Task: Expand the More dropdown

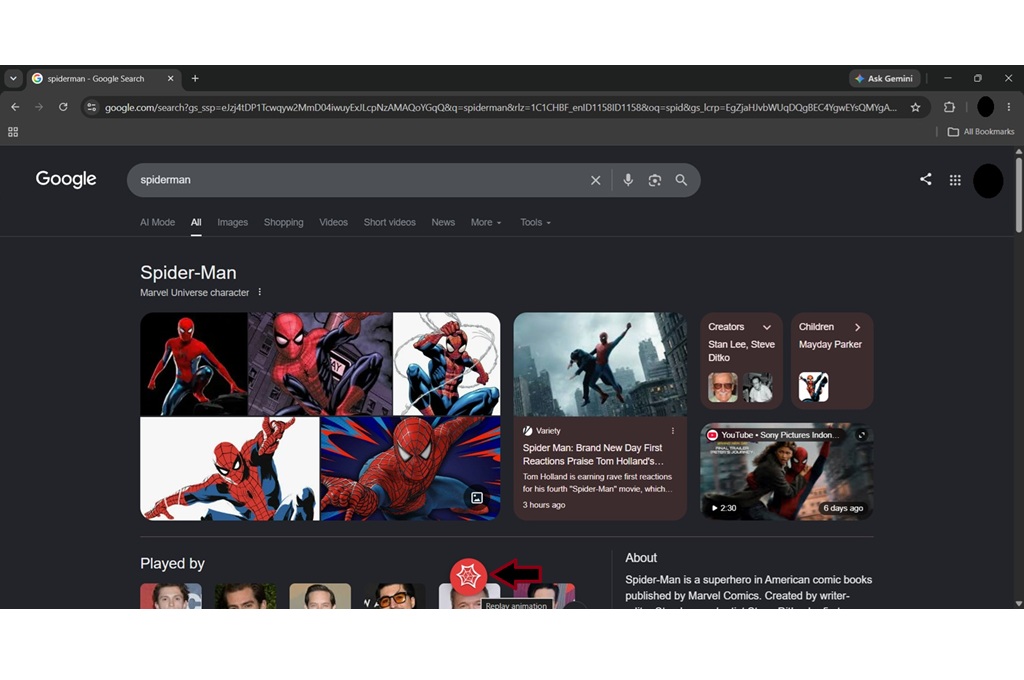Action: click(x=486, y=222)
